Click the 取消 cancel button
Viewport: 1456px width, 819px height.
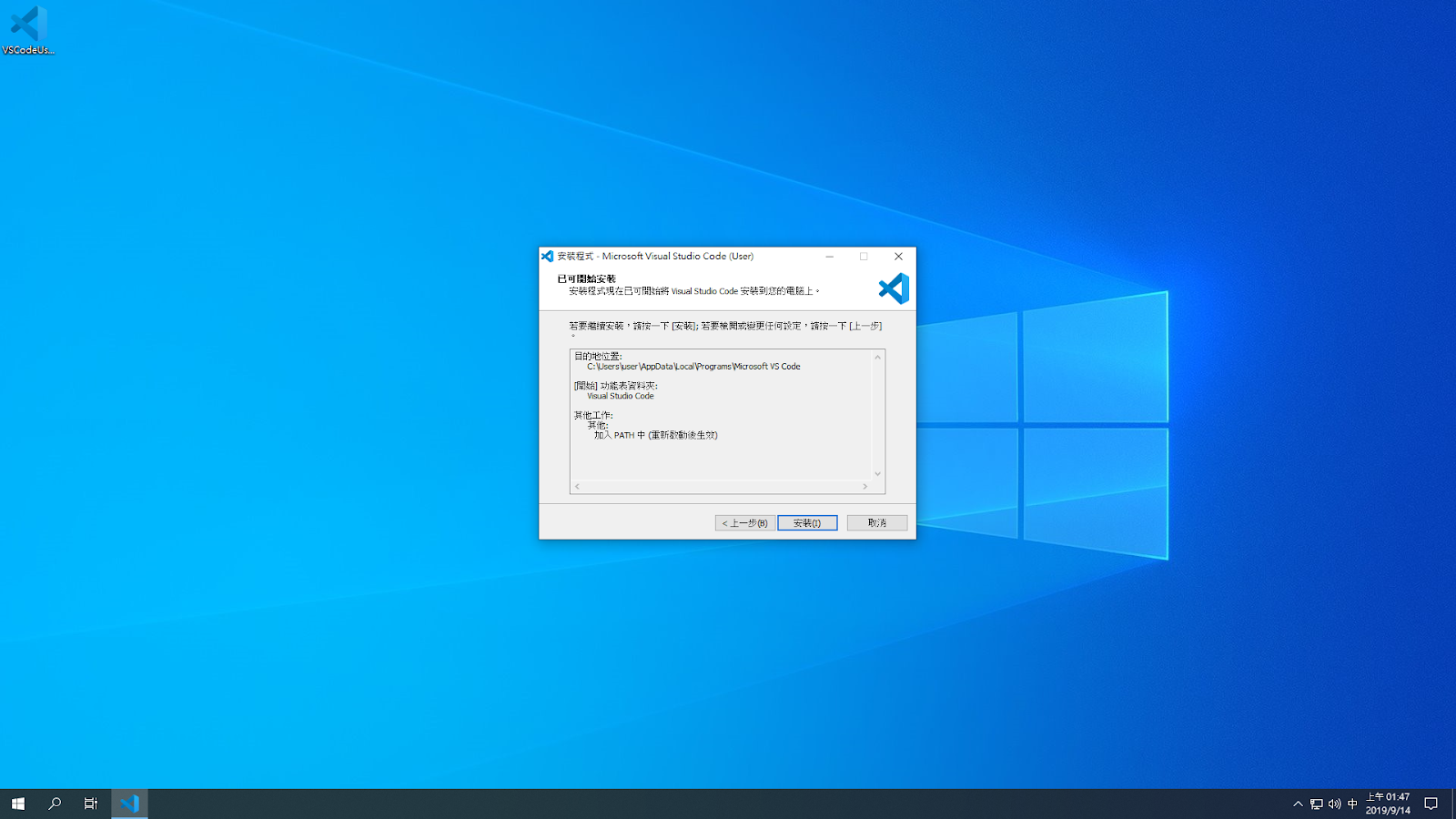pyautogui.click(x=877, y=523)
